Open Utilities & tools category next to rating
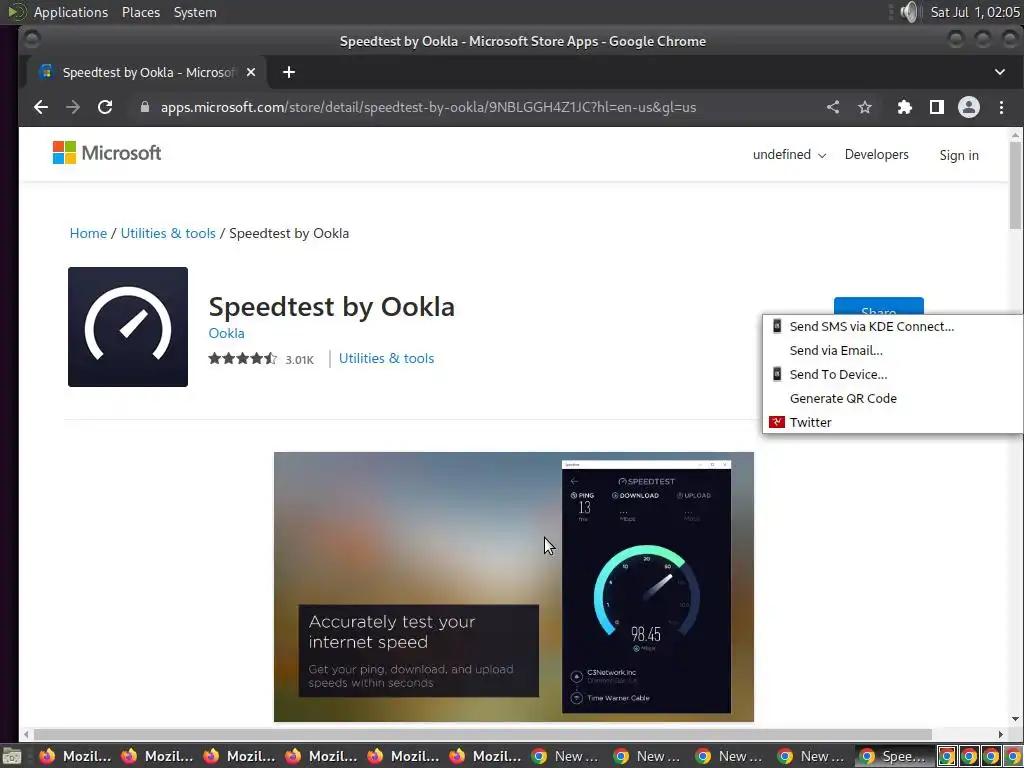 click(386, 359)
